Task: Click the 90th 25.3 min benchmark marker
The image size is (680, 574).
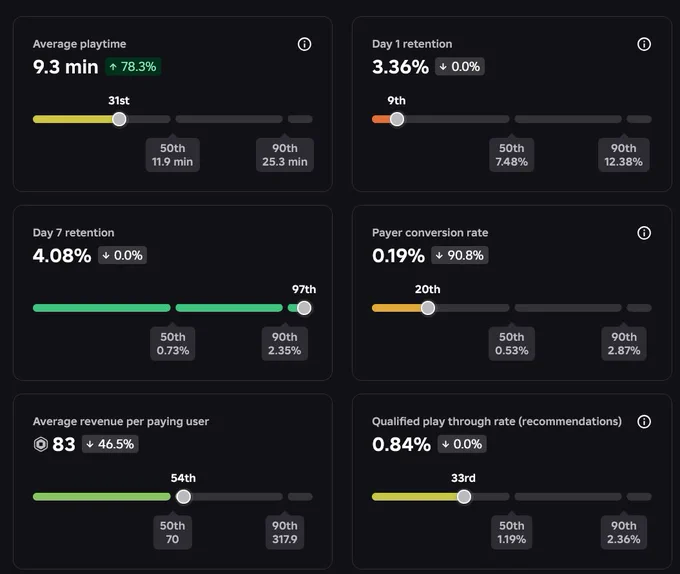Action: 285,154
